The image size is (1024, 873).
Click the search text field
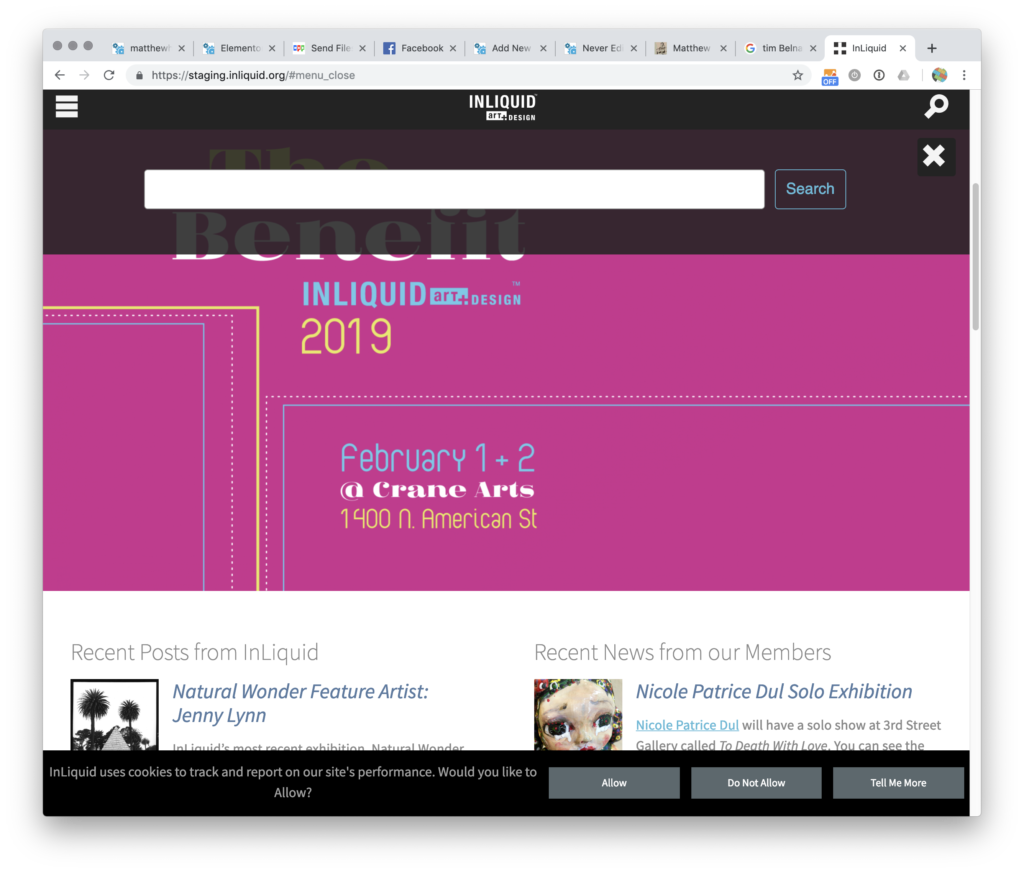click(x=454, y=189)
